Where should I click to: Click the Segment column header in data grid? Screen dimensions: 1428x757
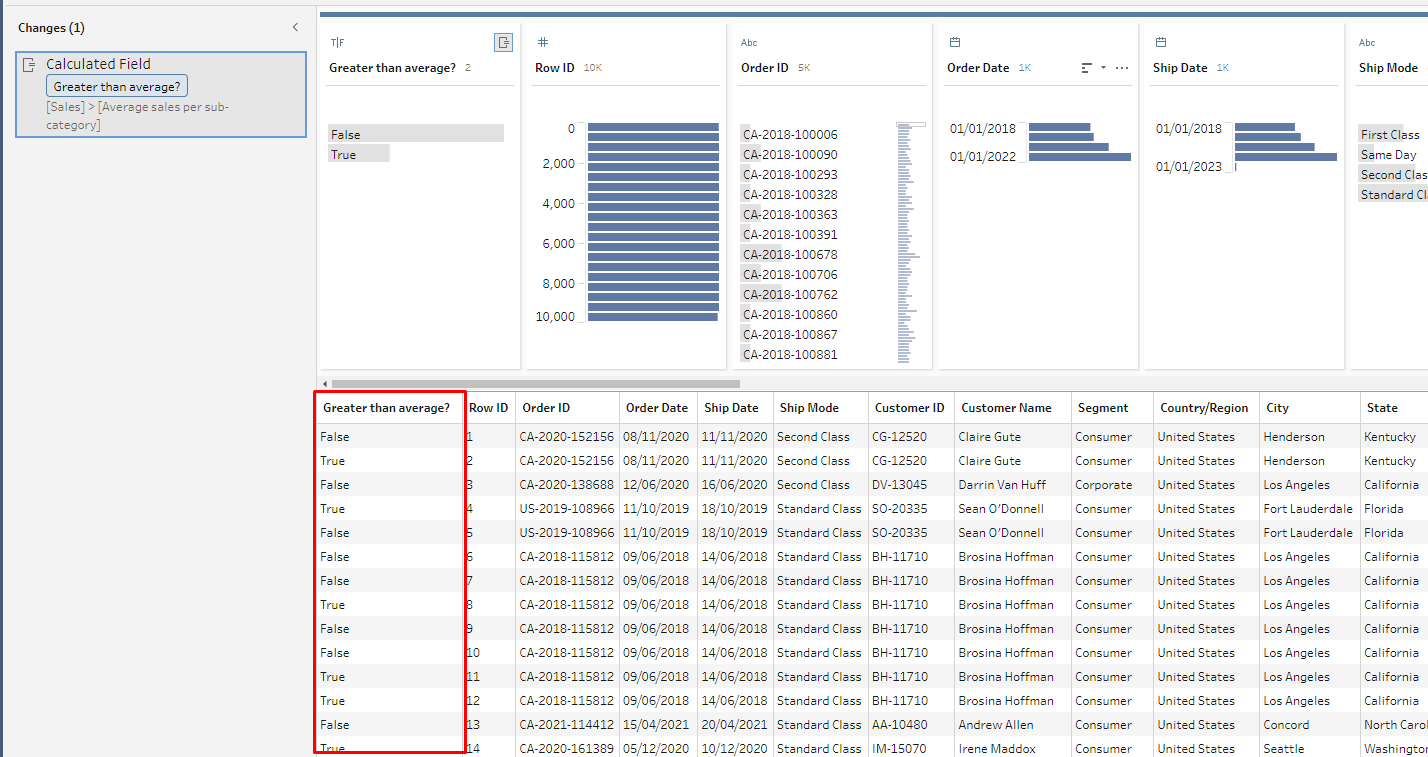point(1103,408)
